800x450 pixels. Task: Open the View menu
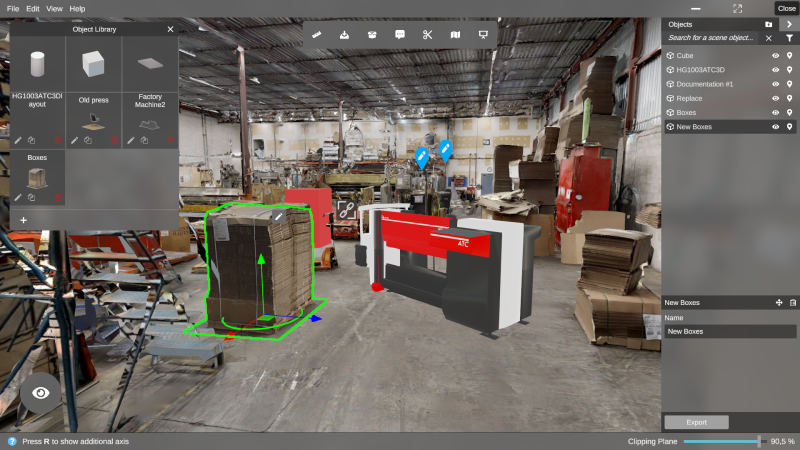pos(54,9)
